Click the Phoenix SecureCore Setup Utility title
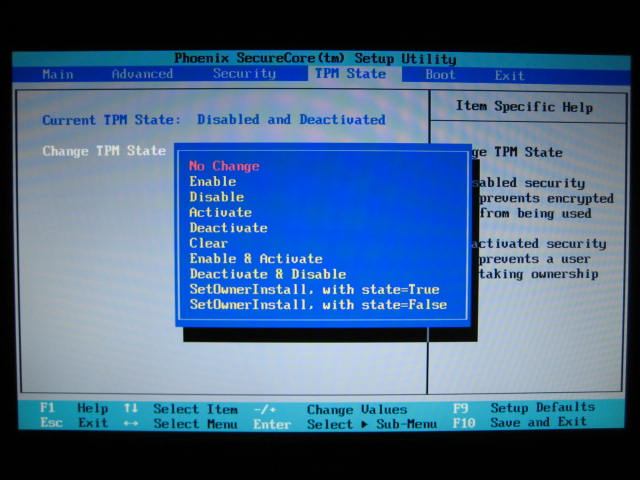 [315, 58]
